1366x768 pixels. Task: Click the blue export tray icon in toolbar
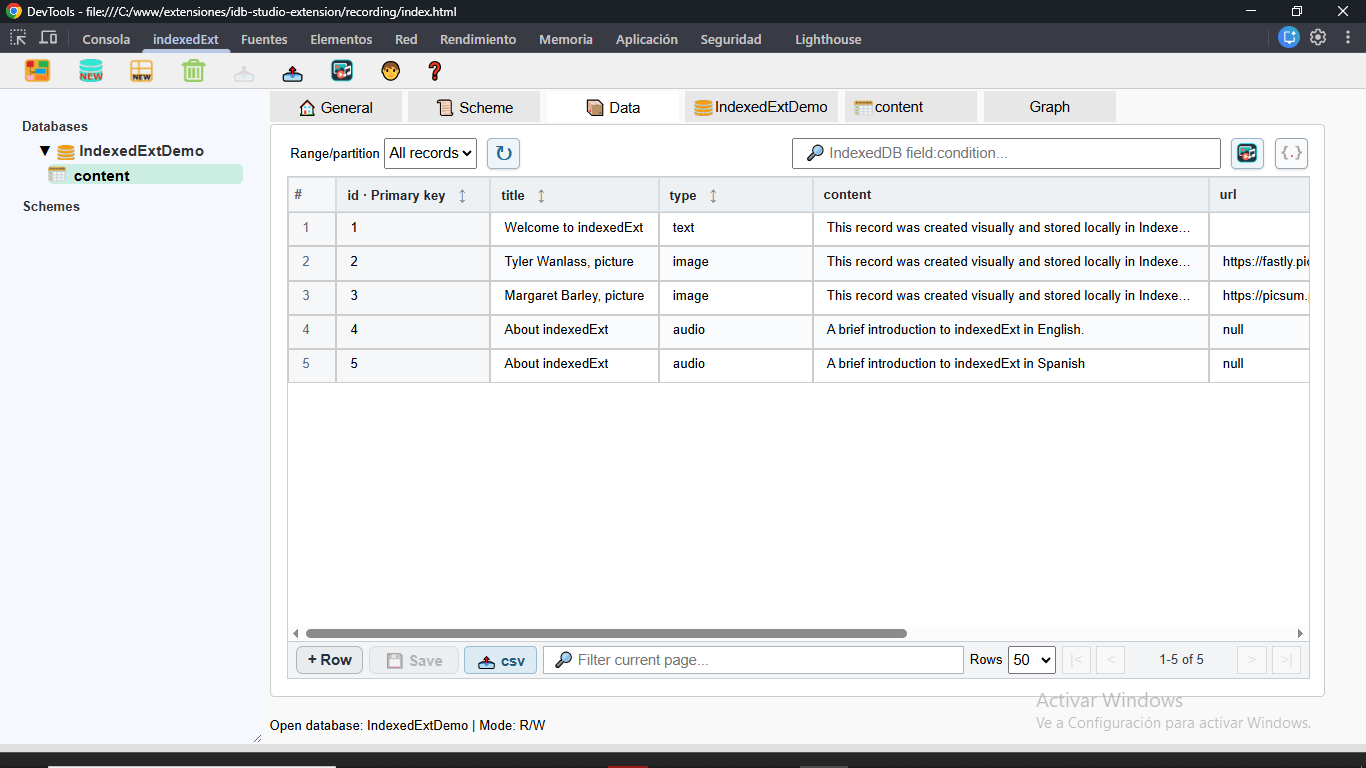(292, 73)
